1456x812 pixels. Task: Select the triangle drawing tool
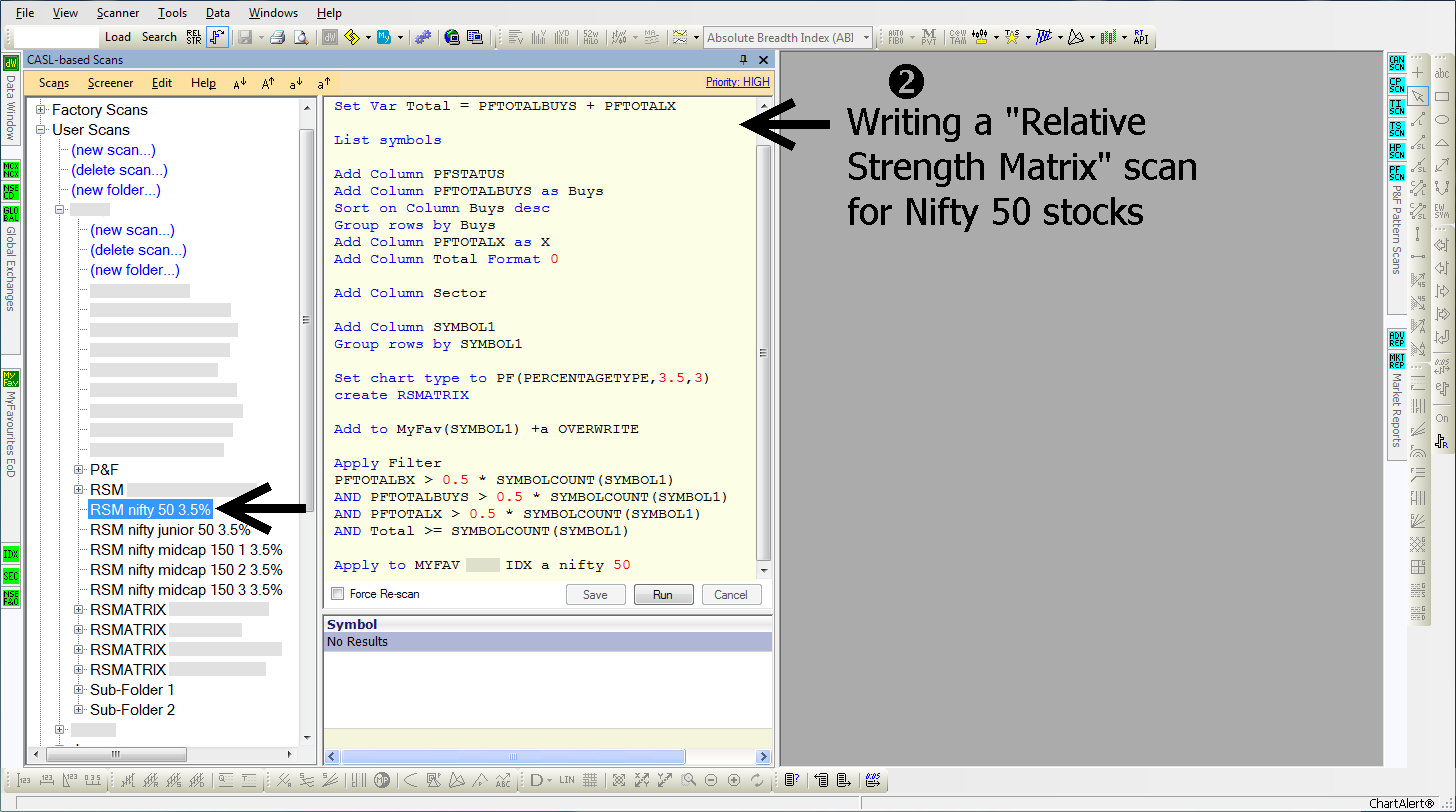click(x=1442, y=142)
